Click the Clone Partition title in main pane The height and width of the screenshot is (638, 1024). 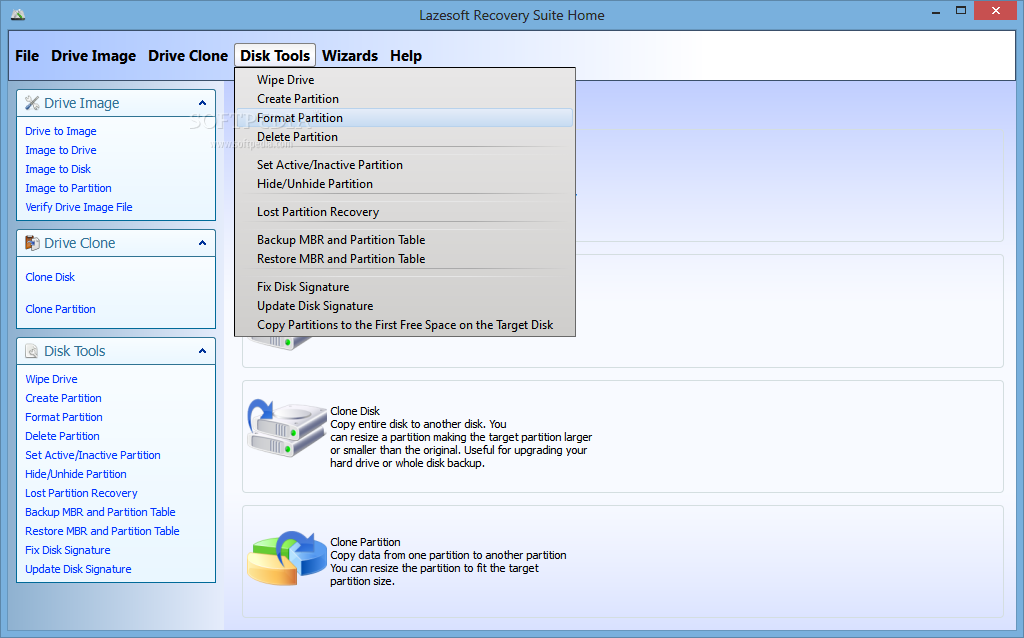click(x=365, y=542)
